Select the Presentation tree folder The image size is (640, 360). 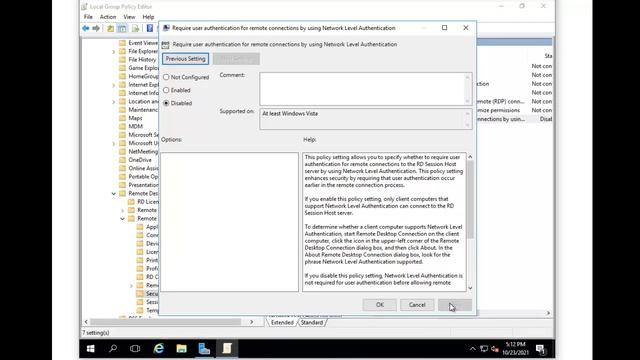click(143, 185)
